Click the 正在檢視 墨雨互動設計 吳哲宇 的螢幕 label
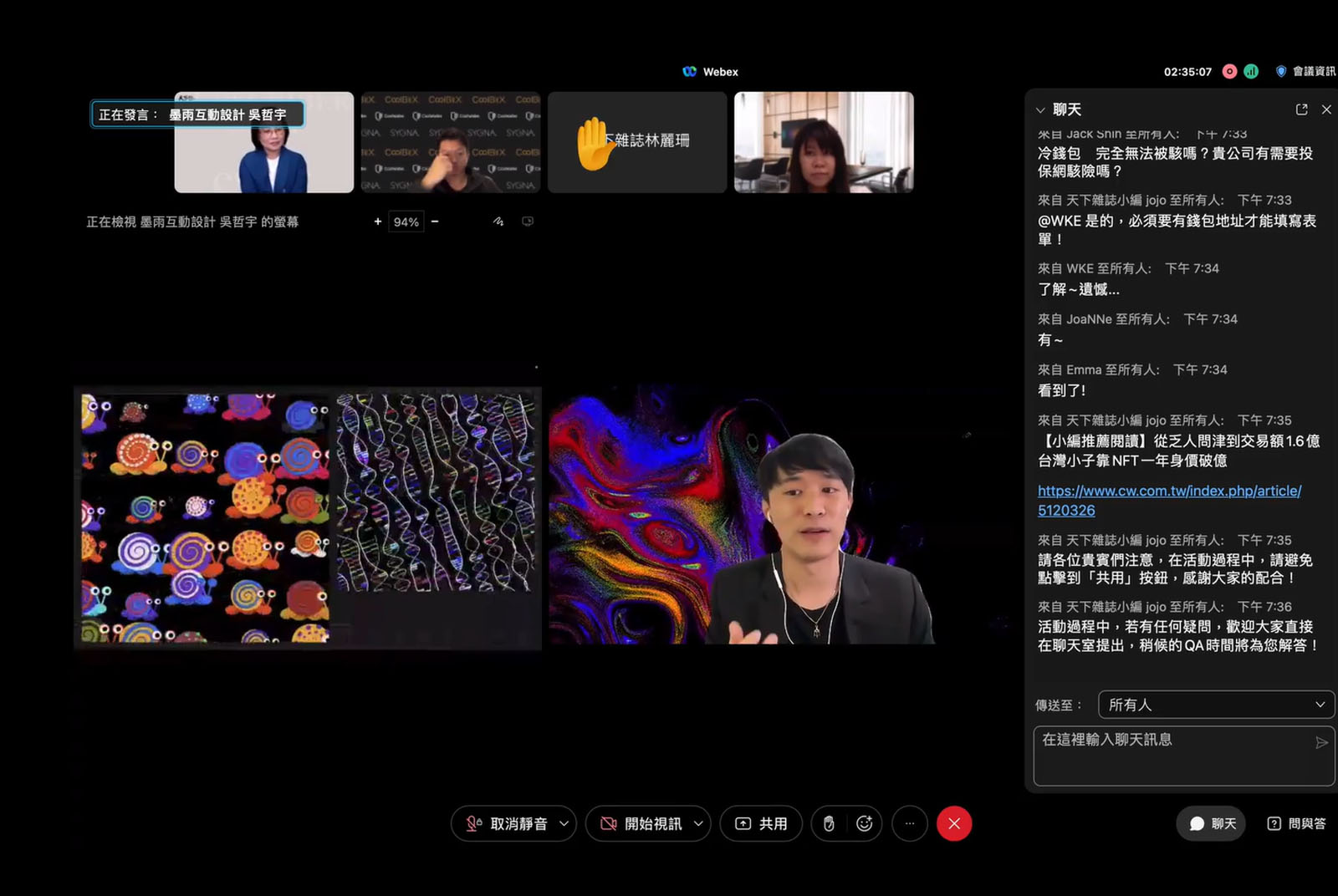Viewport: 1338px width, 896px height. (192, 221)
